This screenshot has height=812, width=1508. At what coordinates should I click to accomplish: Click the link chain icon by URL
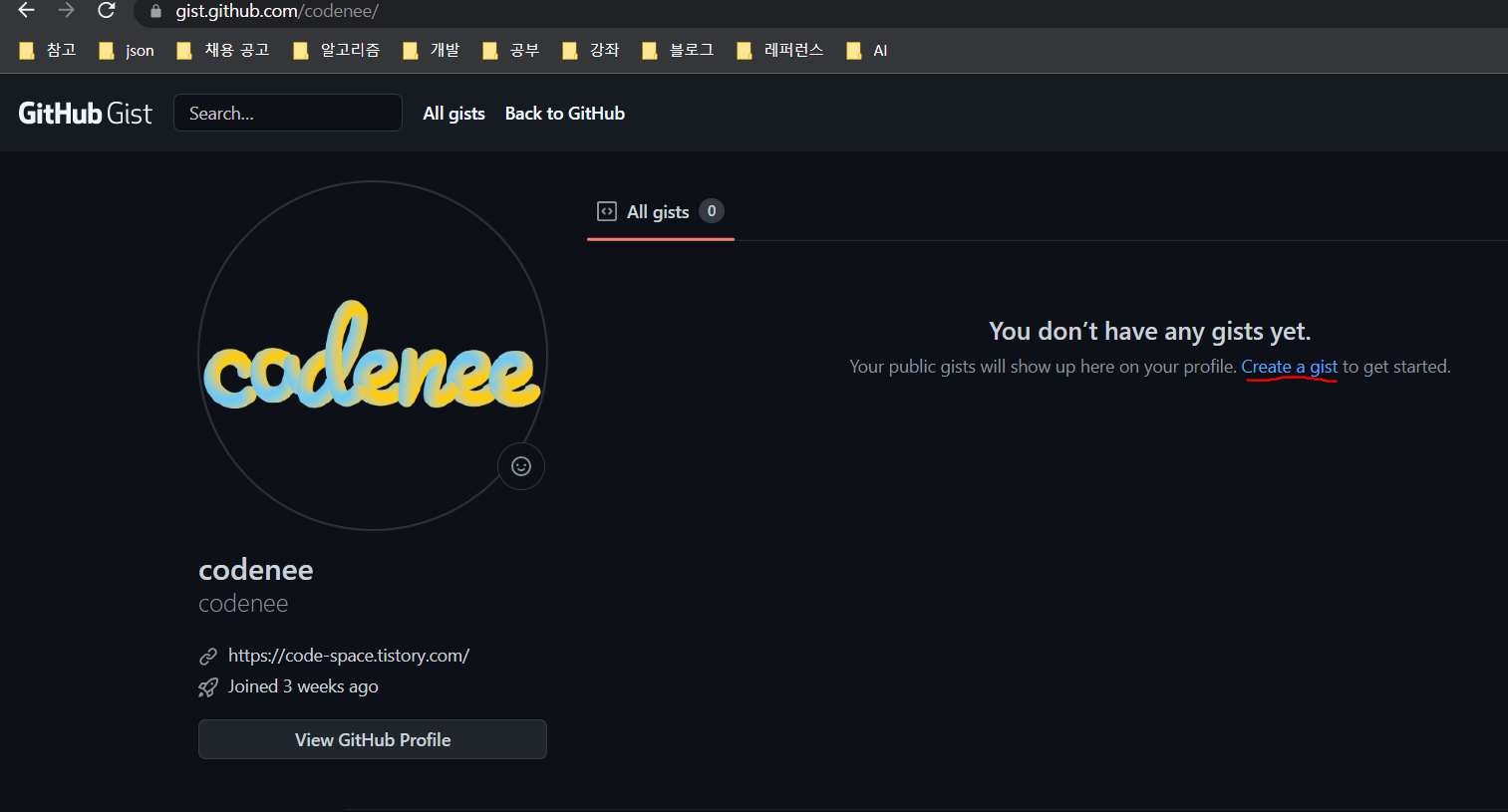(x=208, y=657)
